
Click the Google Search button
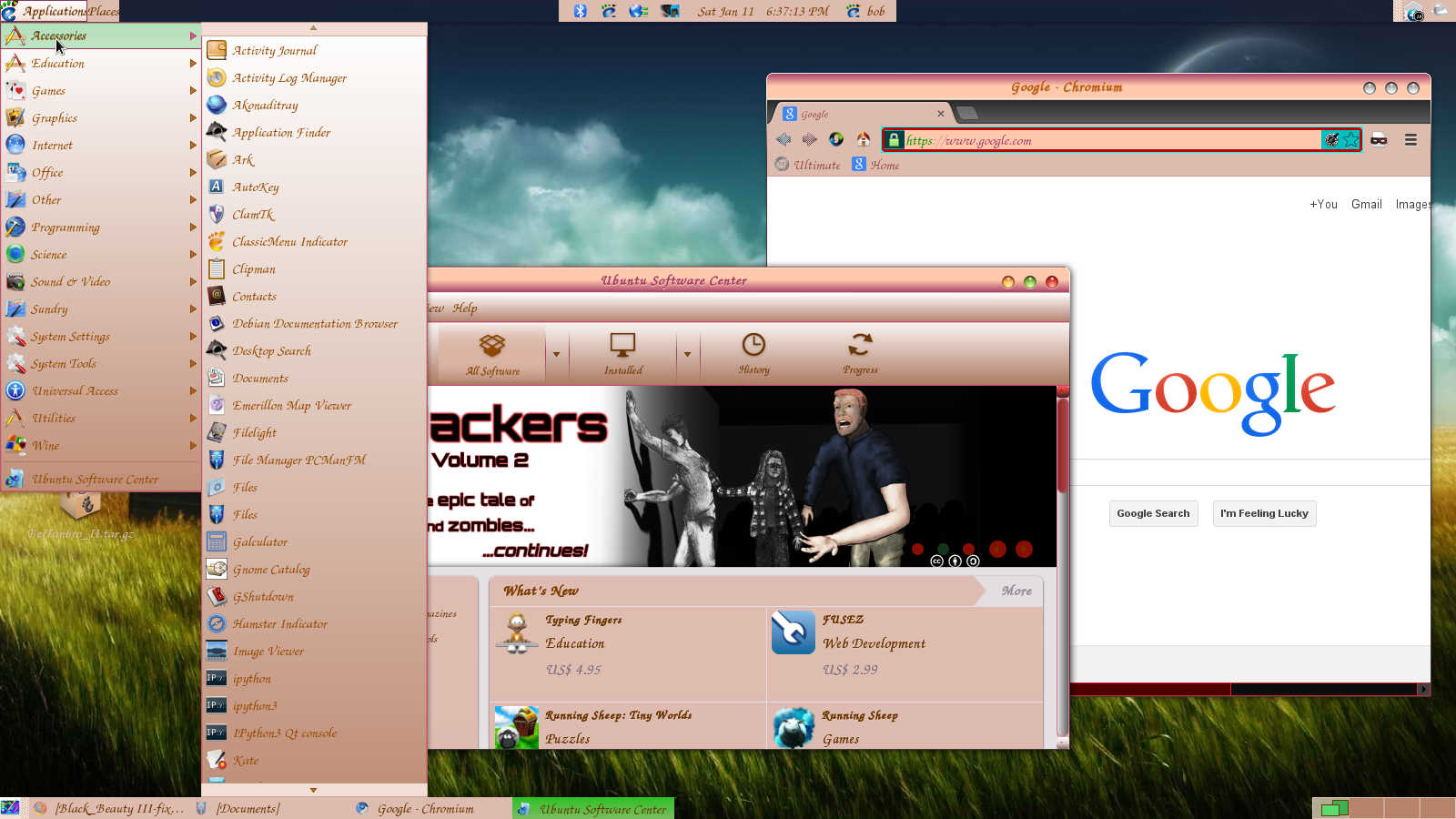(x=1153, y=513)
